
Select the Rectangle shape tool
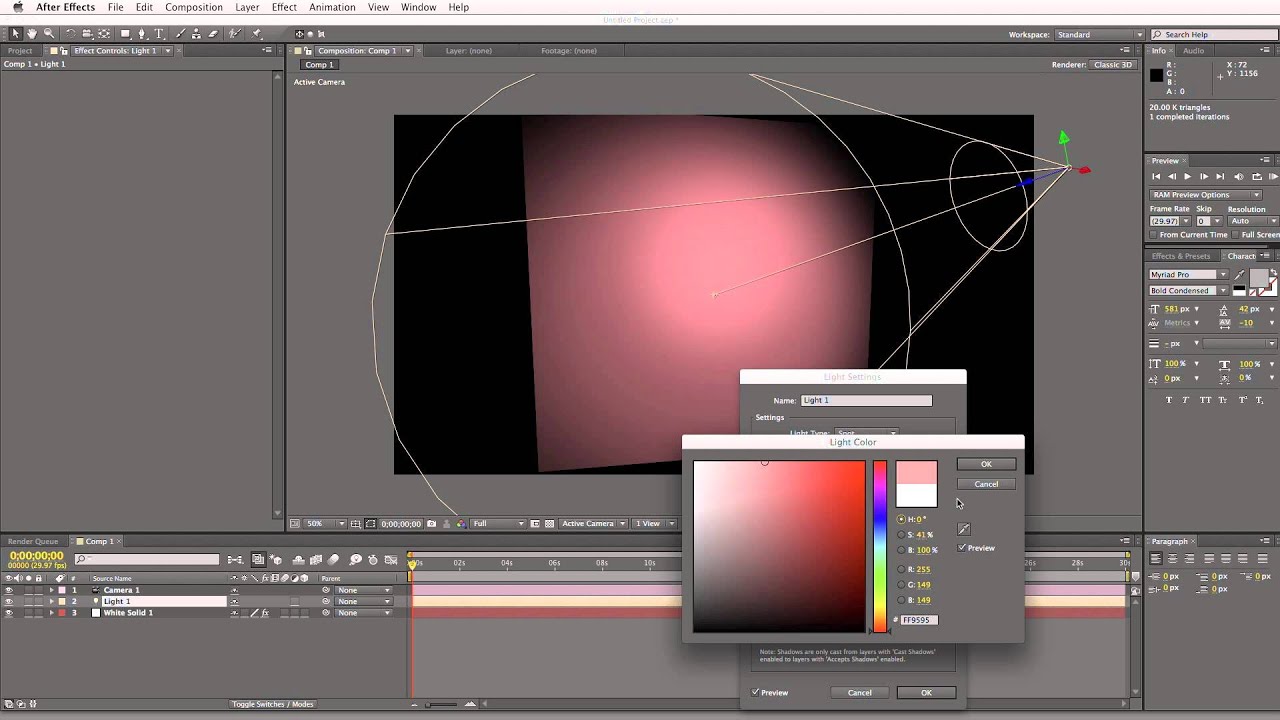[126, 34]
